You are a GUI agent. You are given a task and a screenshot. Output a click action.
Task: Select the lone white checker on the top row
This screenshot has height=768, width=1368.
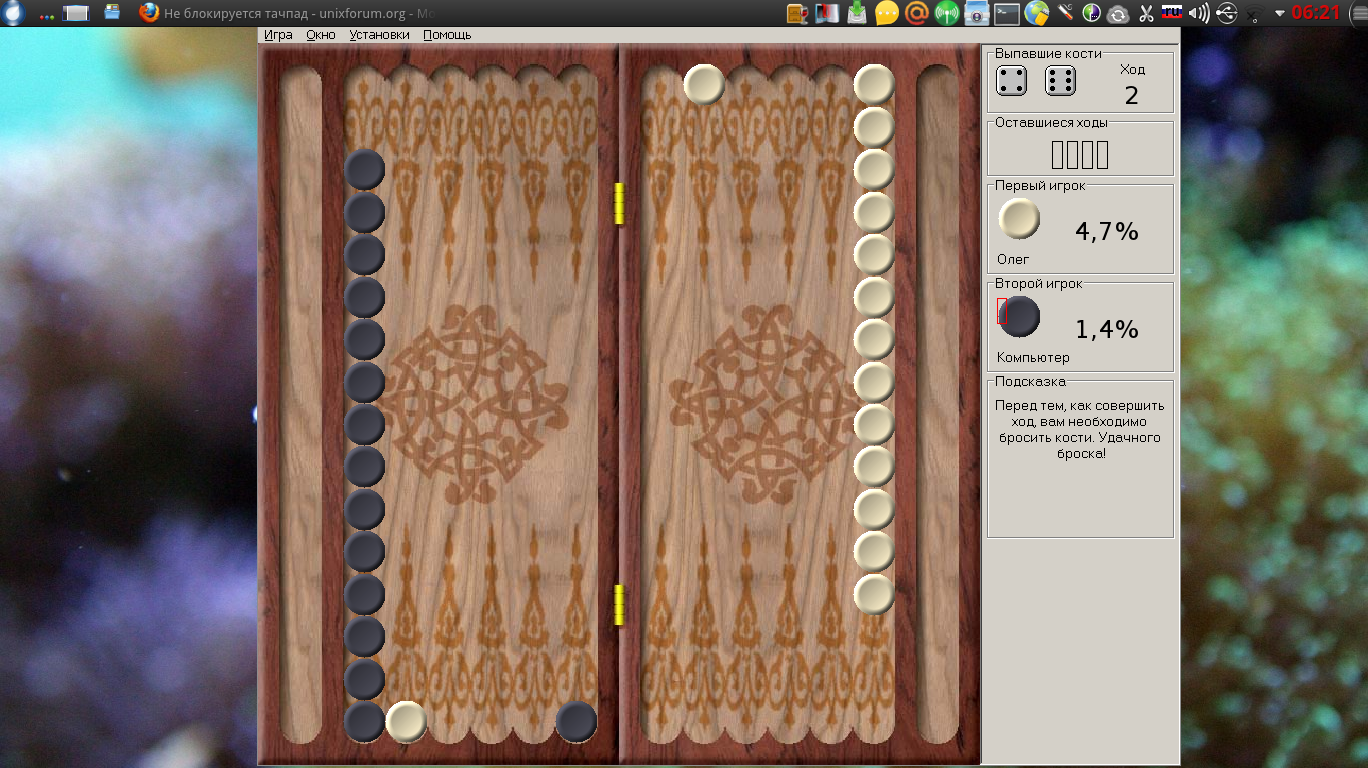[704, 85]
